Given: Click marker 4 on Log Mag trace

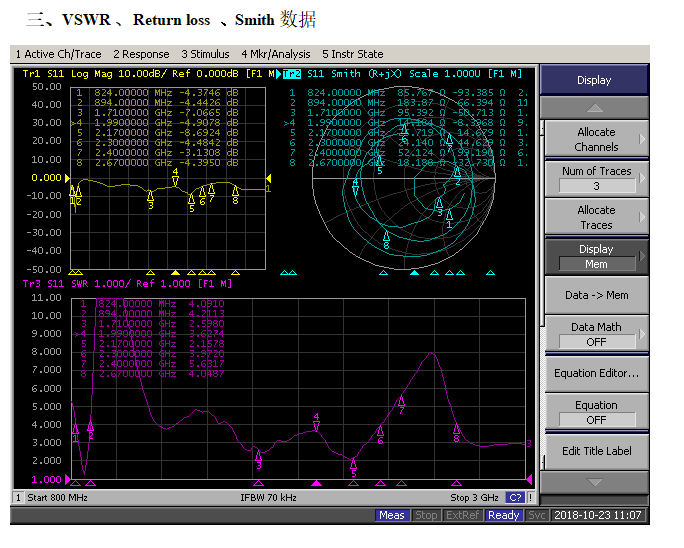Looking at the screenshot, I should (175, 177).
